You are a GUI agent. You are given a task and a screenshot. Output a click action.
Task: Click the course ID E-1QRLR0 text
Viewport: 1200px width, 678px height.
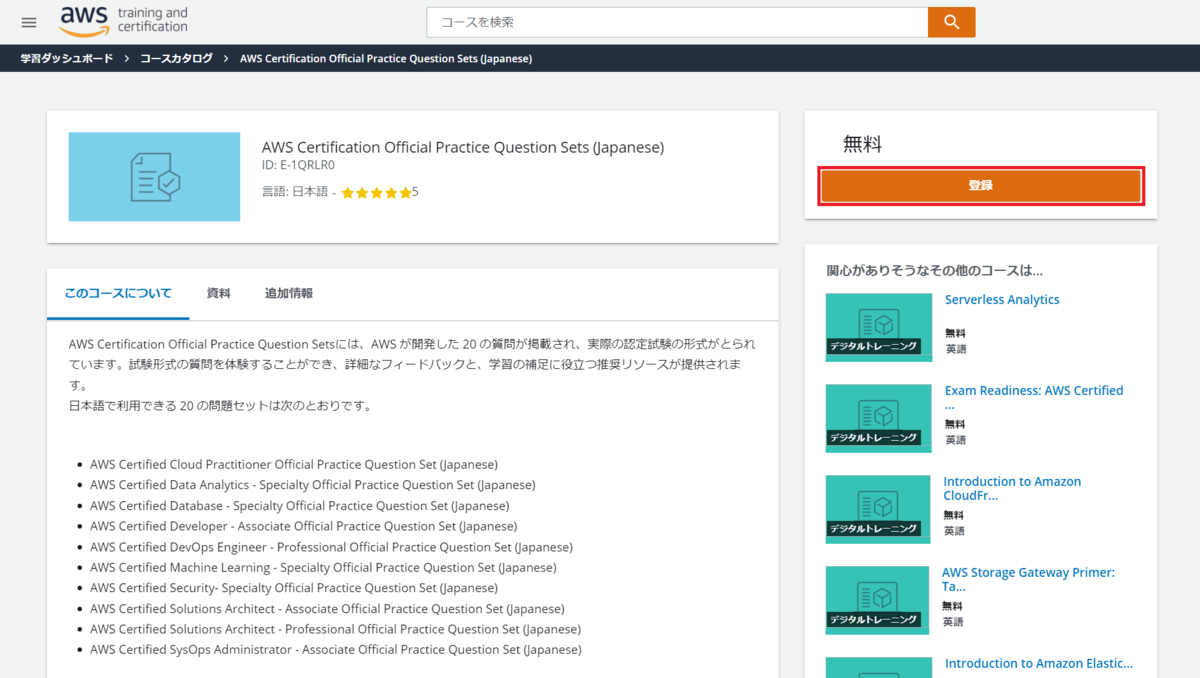(x=298, y=166)
